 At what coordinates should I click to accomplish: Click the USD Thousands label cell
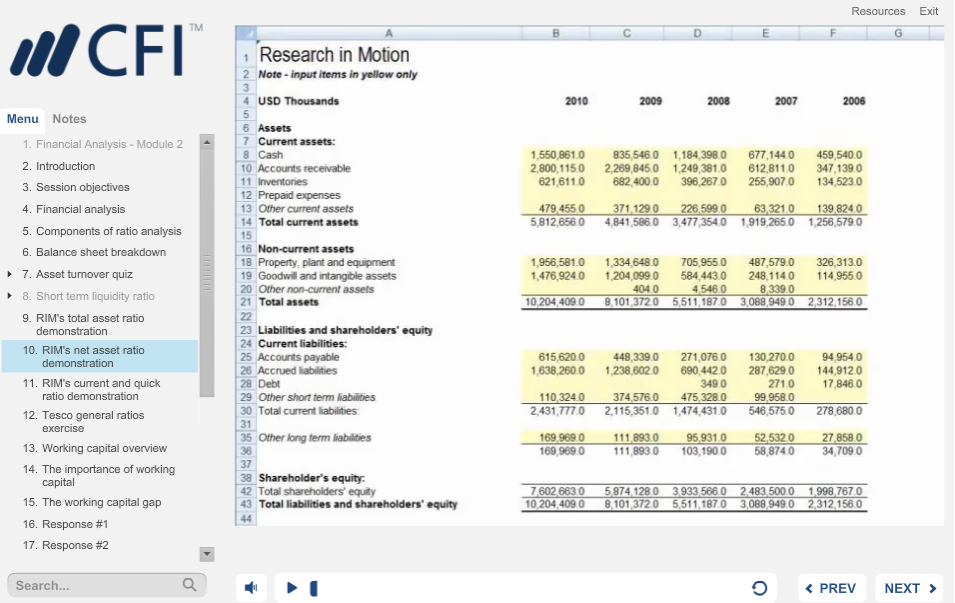(x=298, y=101)
